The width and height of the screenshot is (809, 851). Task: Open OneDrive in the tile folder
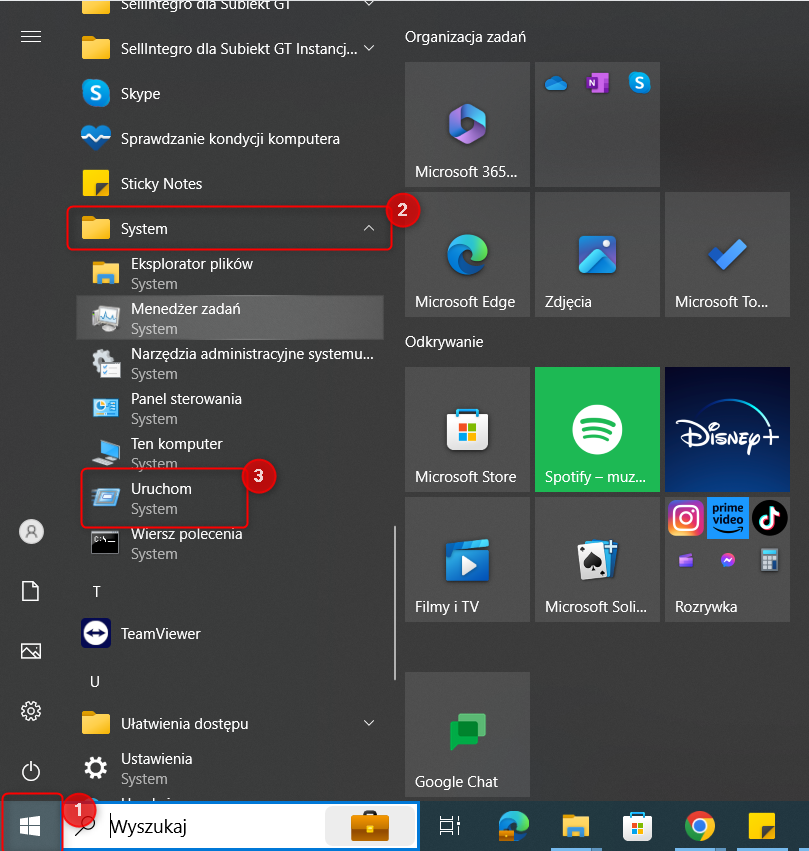556,84
